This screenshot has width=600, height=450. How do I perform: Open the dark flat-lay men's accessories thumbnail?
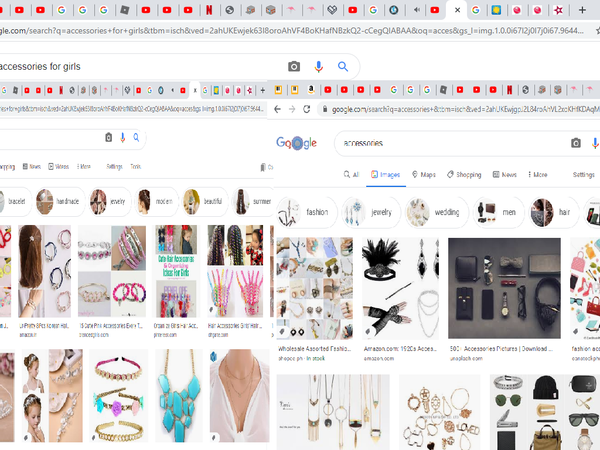(504, 288)
